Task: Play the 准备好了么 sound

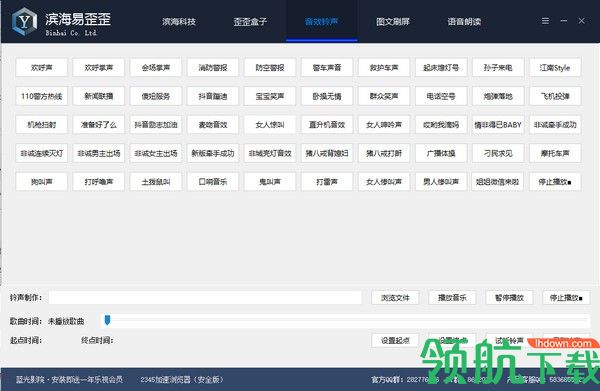Action: (98, 125)
